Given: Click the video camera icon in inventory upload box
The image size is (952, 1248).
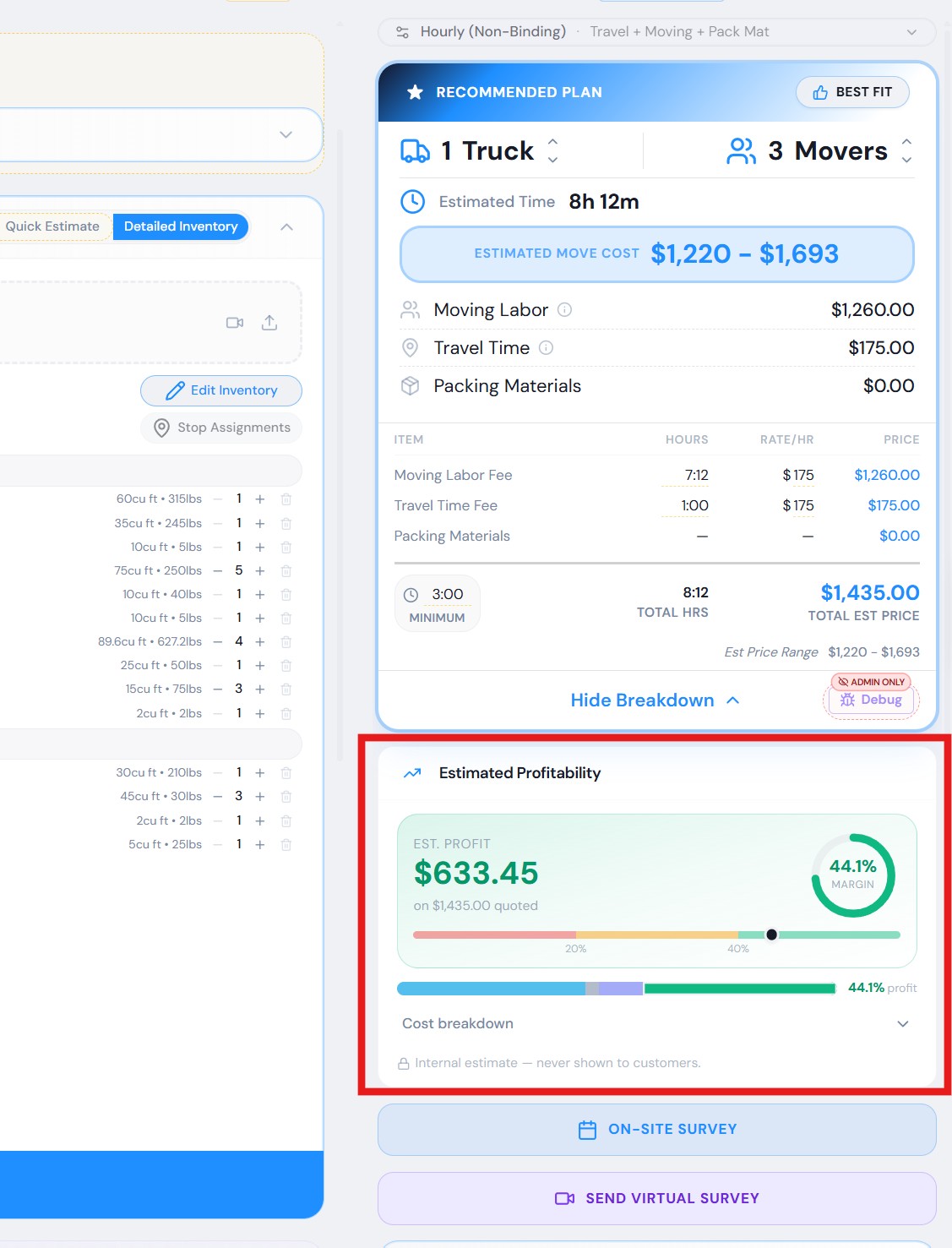Looking at the screenshot, I should (x=235, y=323).
